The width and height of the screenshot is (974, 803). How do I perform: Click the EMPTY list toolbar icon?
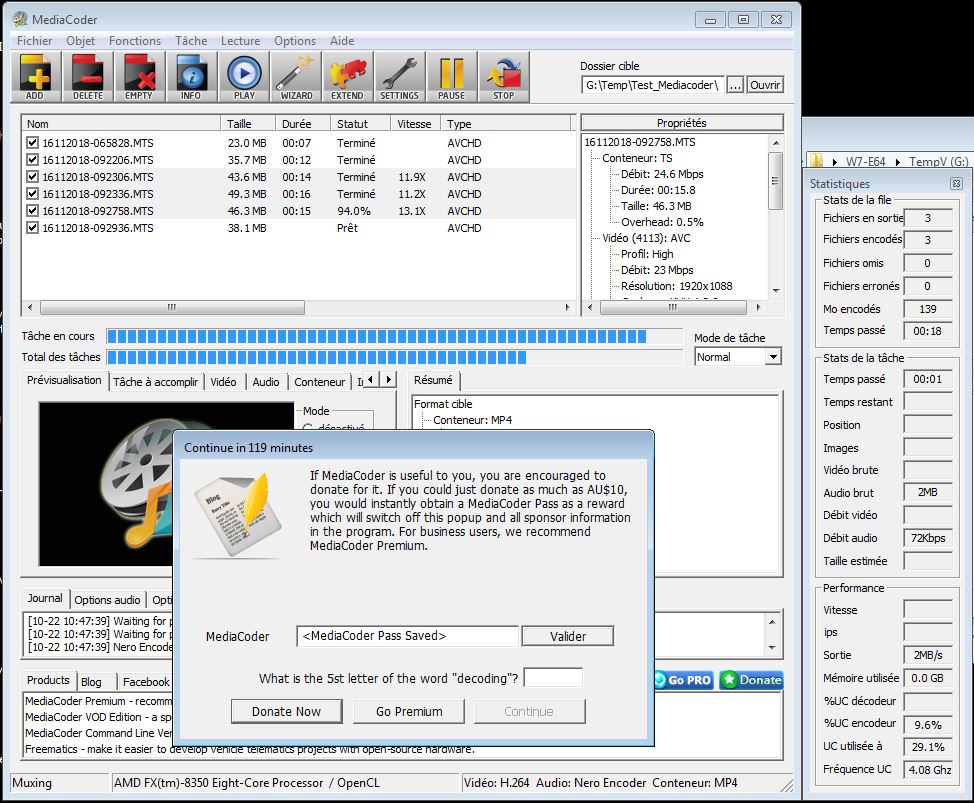click(x=139, y=77)
